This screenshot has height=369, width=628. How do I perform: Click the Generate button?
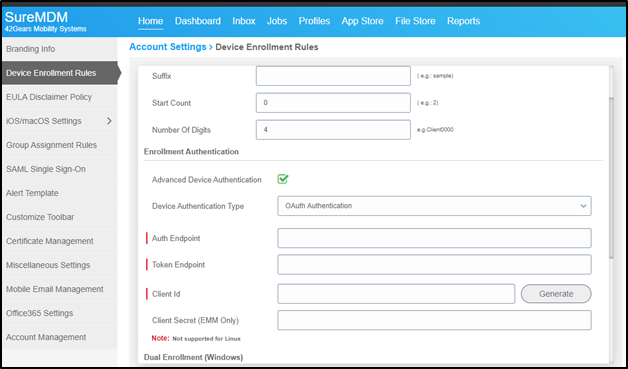(556, 294)
